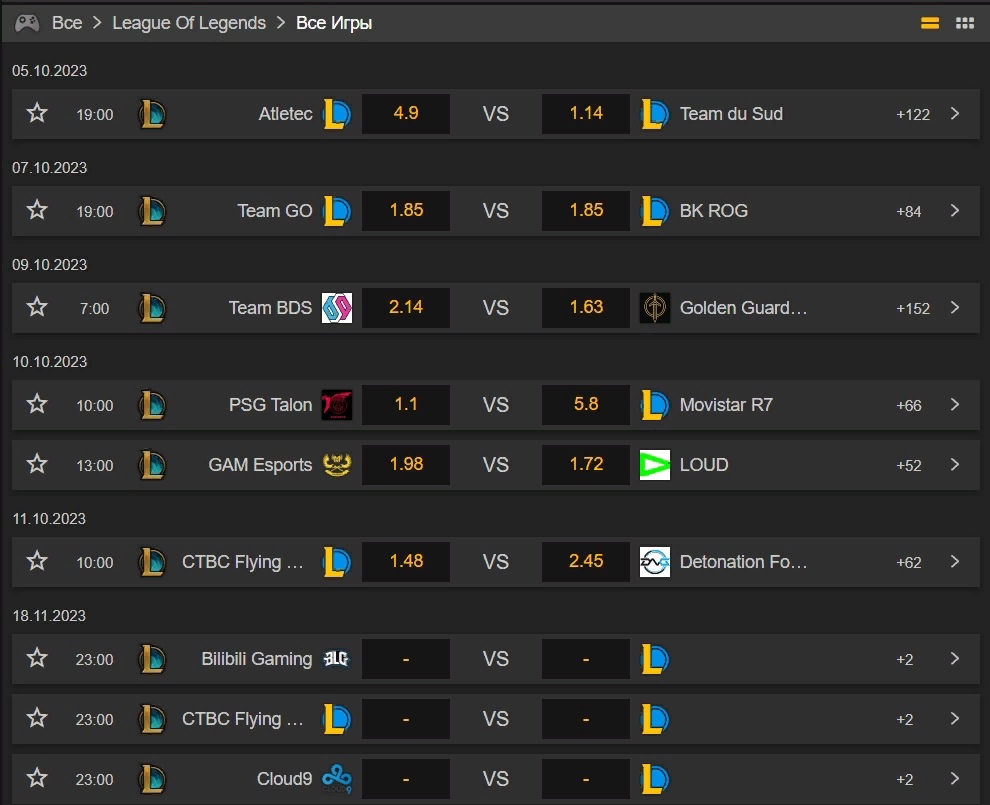
Task: Bet on Atletec at odds 4.9
Action: pos(406,114)
